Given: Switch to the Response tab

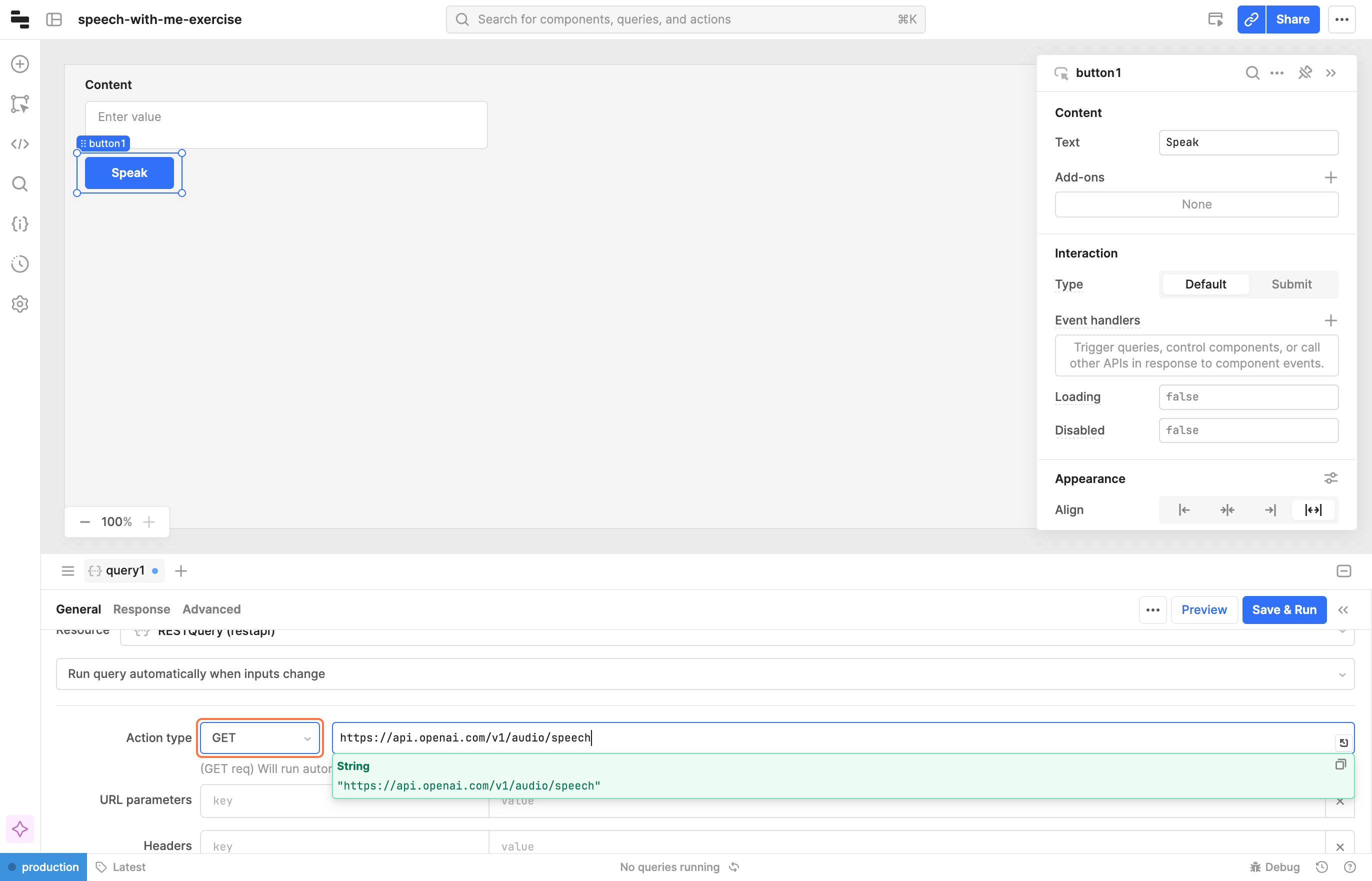Looking at the screenshot, I should 141,609.
